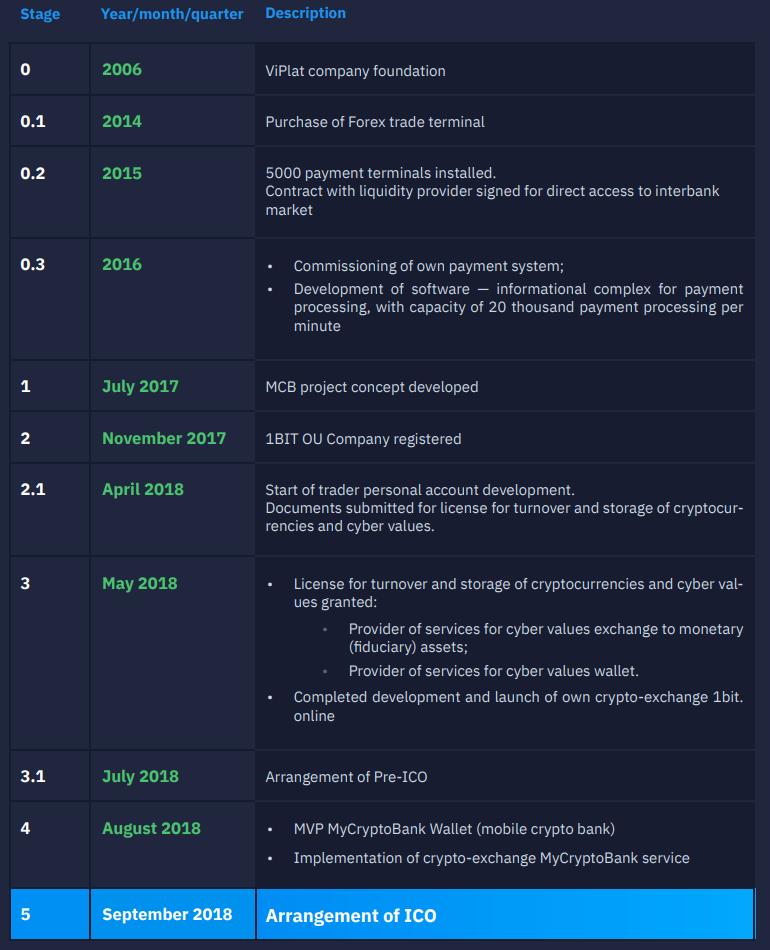
Task: Click the ViPlat company foundation description
Action: pos(355,71)
